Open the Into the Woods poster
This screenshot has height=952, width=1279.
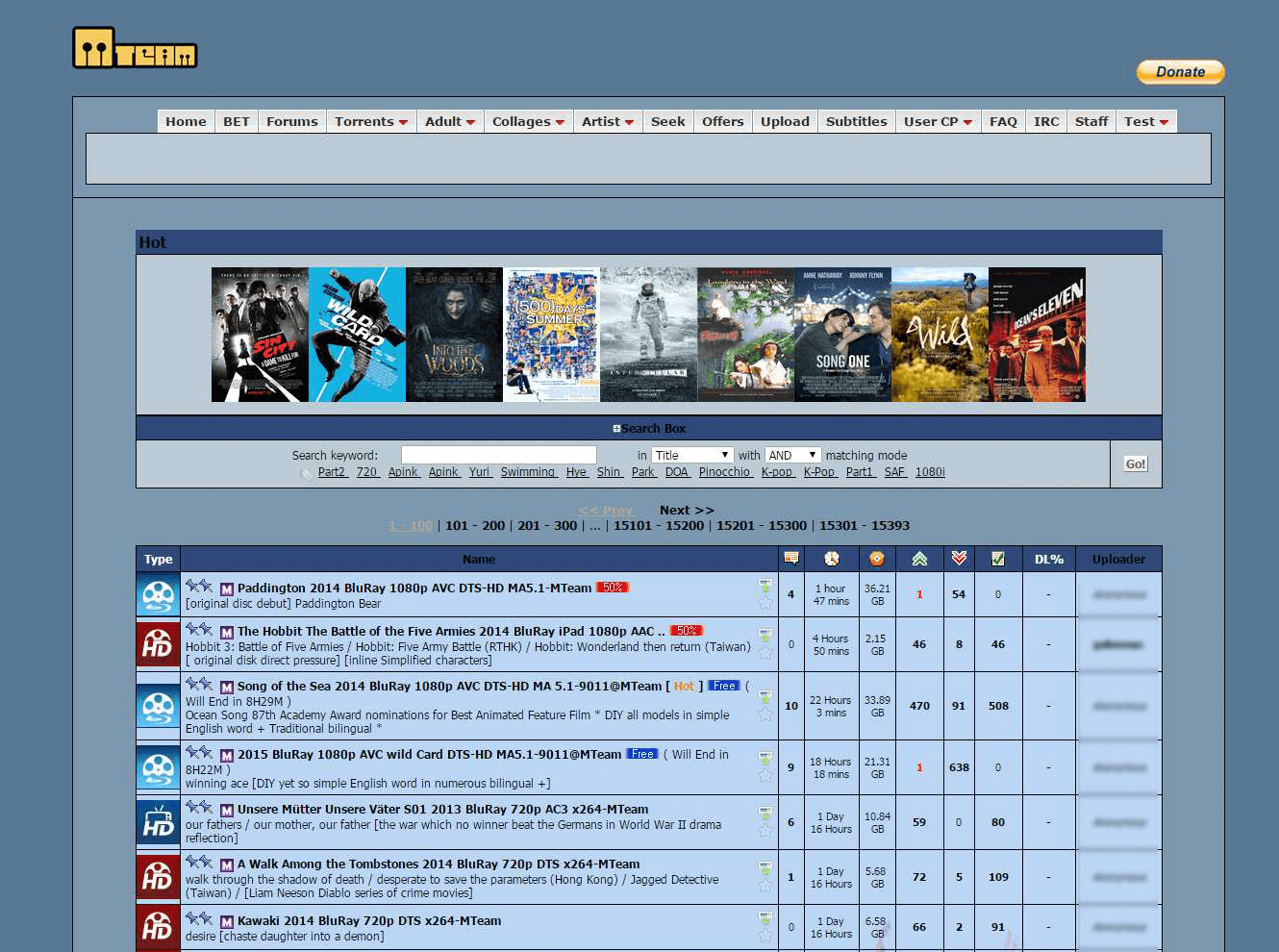click(x=454, y=335)
